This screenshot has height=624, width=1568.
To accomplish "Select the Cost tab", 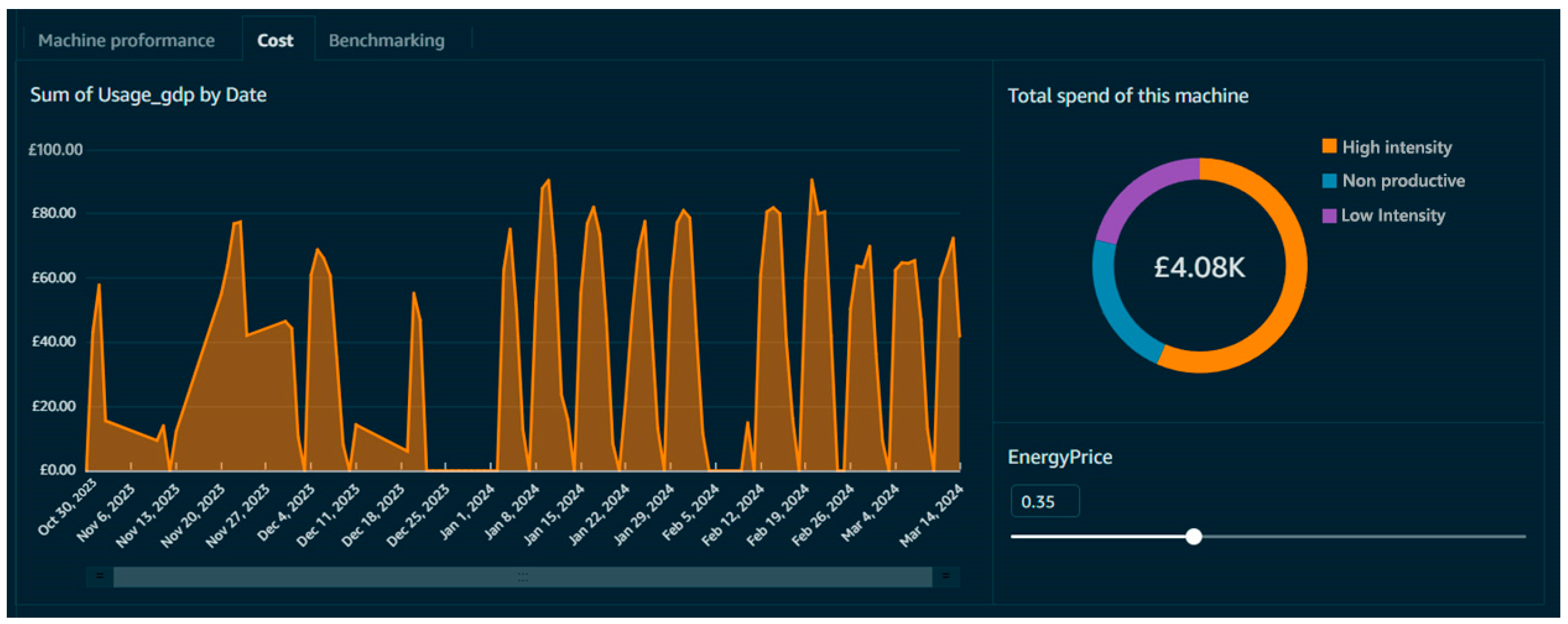I will [x=275, y=41].
